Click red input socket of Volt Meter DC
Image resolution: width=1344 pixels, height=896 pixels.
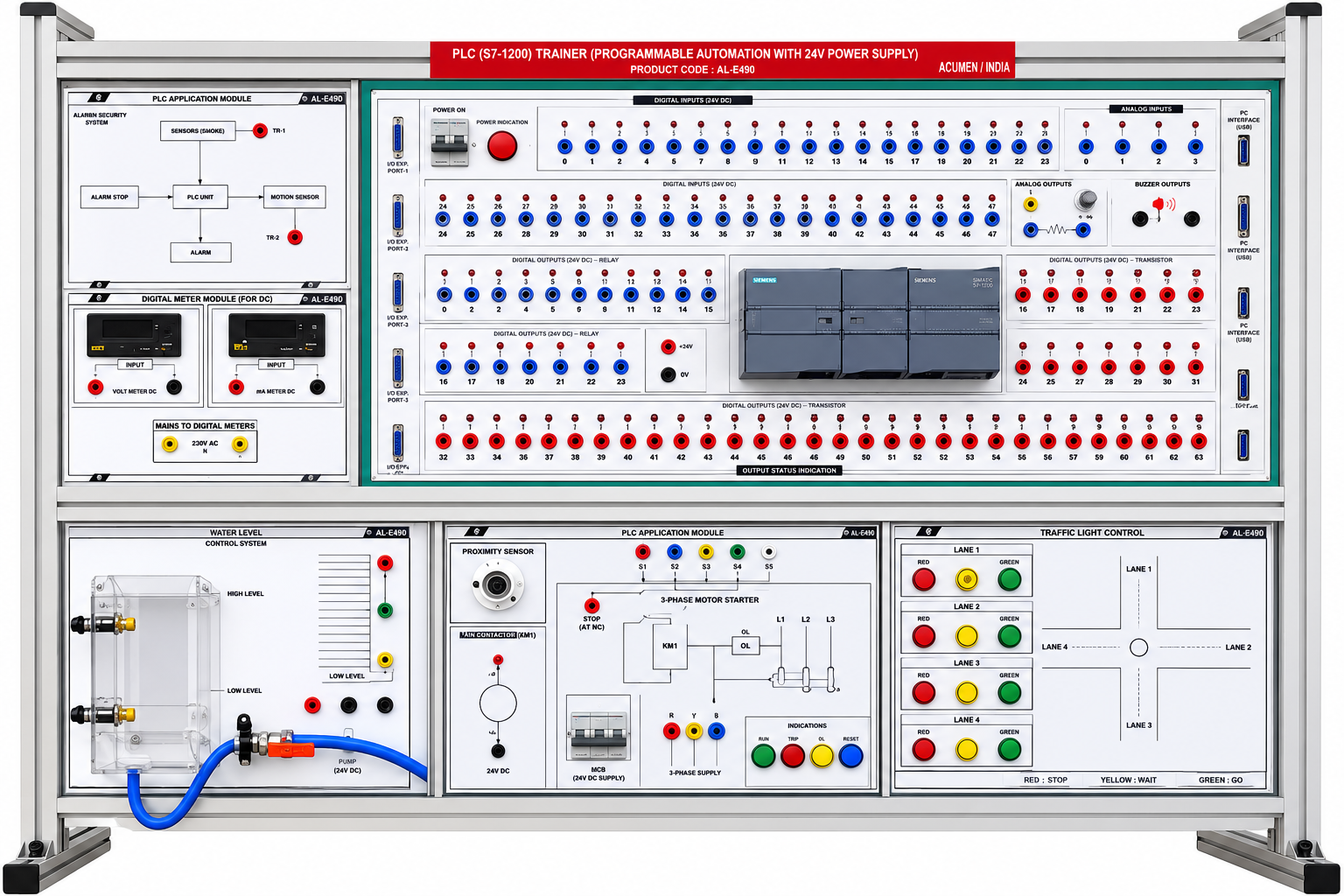[x=95, y=387]
